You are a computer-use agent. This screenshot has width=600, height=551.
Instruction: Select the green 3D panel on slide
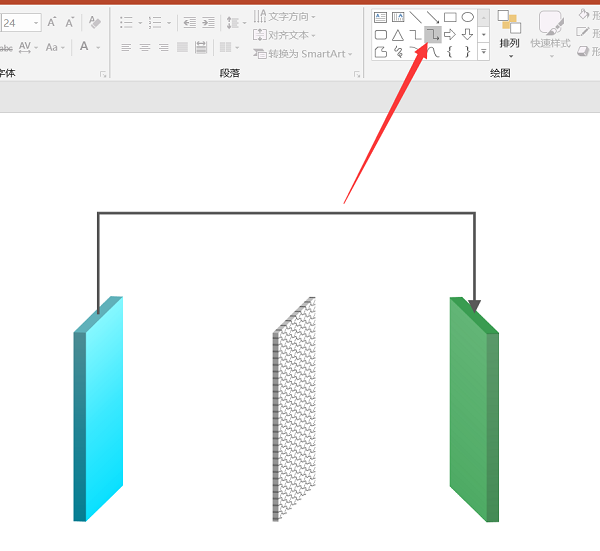coord(473,410)
